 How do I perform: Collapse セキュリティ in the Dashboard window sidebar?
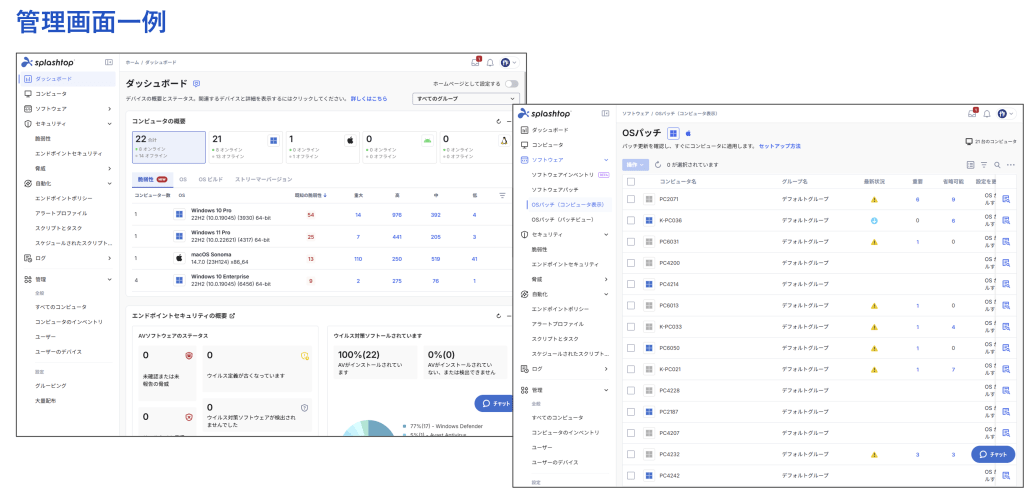click(110, 123)
